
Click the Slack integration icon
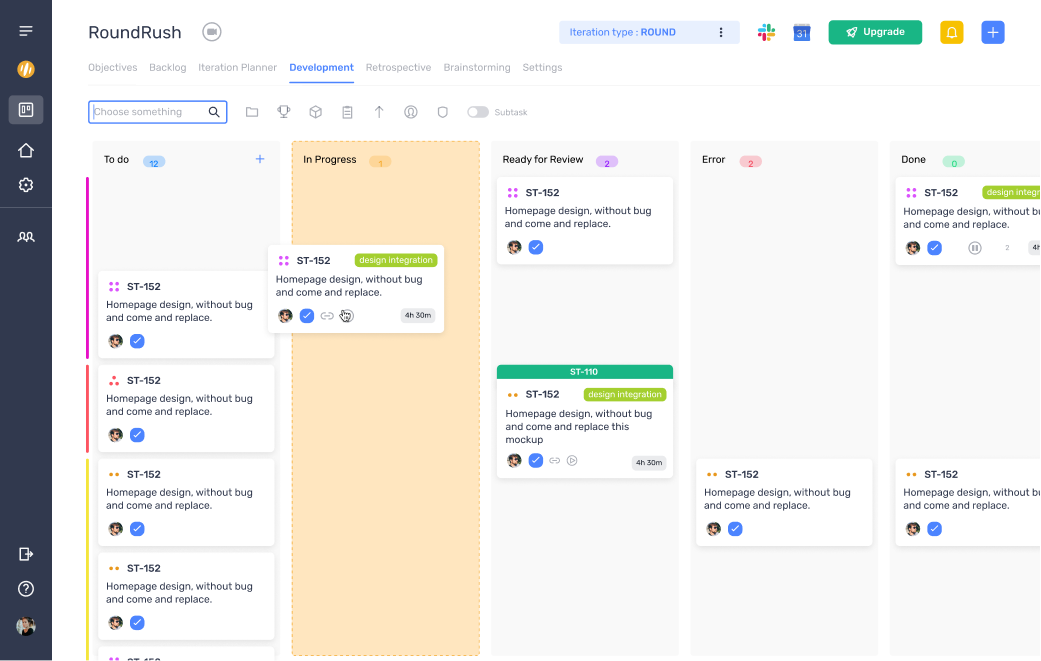(766, 32)
